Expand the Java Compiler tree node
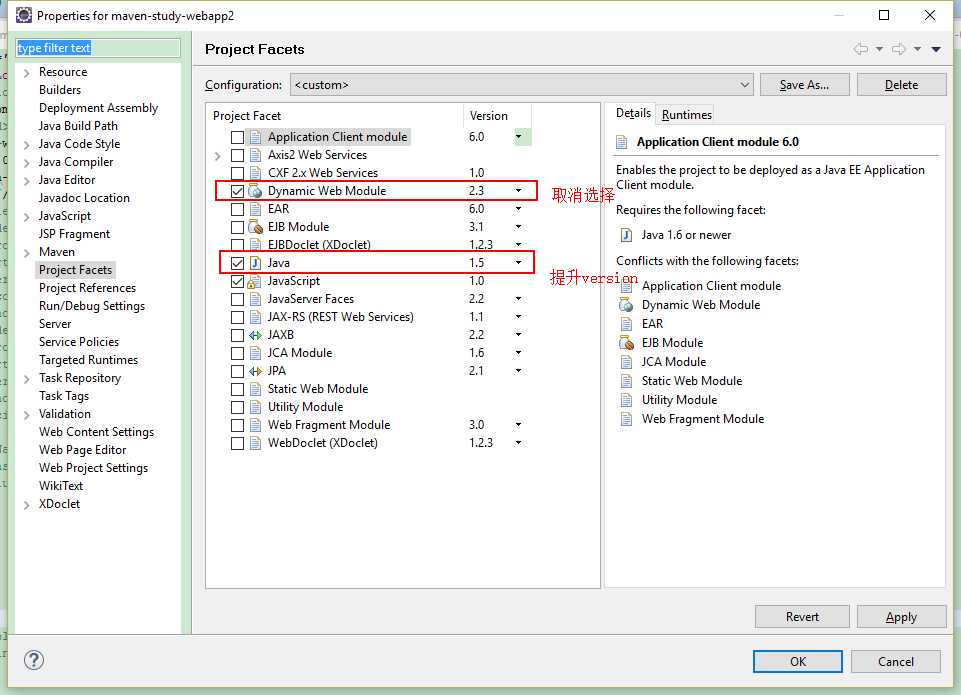The height and width of the screenshot is (695, 961). [26, 163]
